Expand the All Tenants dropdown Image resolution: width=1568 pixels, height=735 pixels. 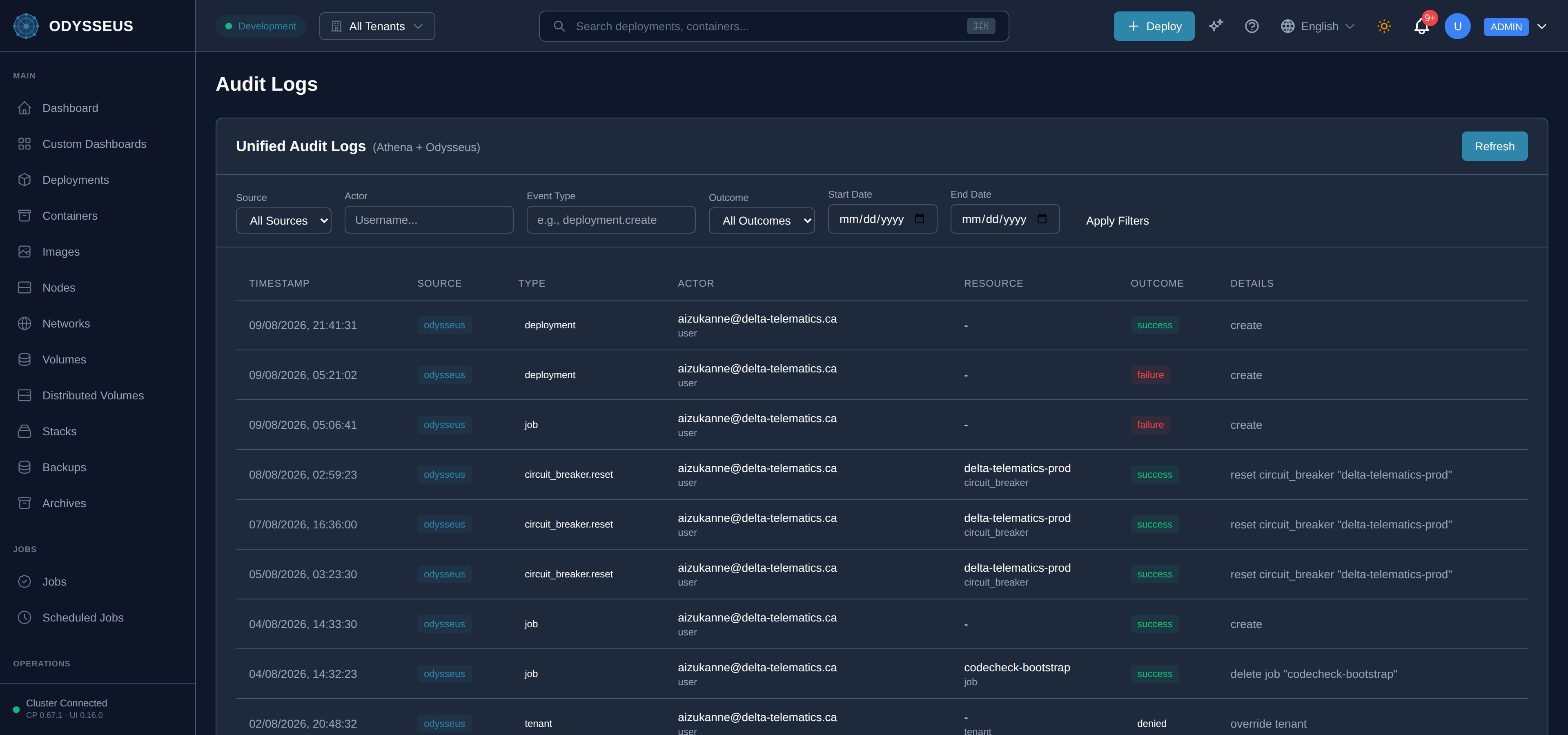[377, 26]
